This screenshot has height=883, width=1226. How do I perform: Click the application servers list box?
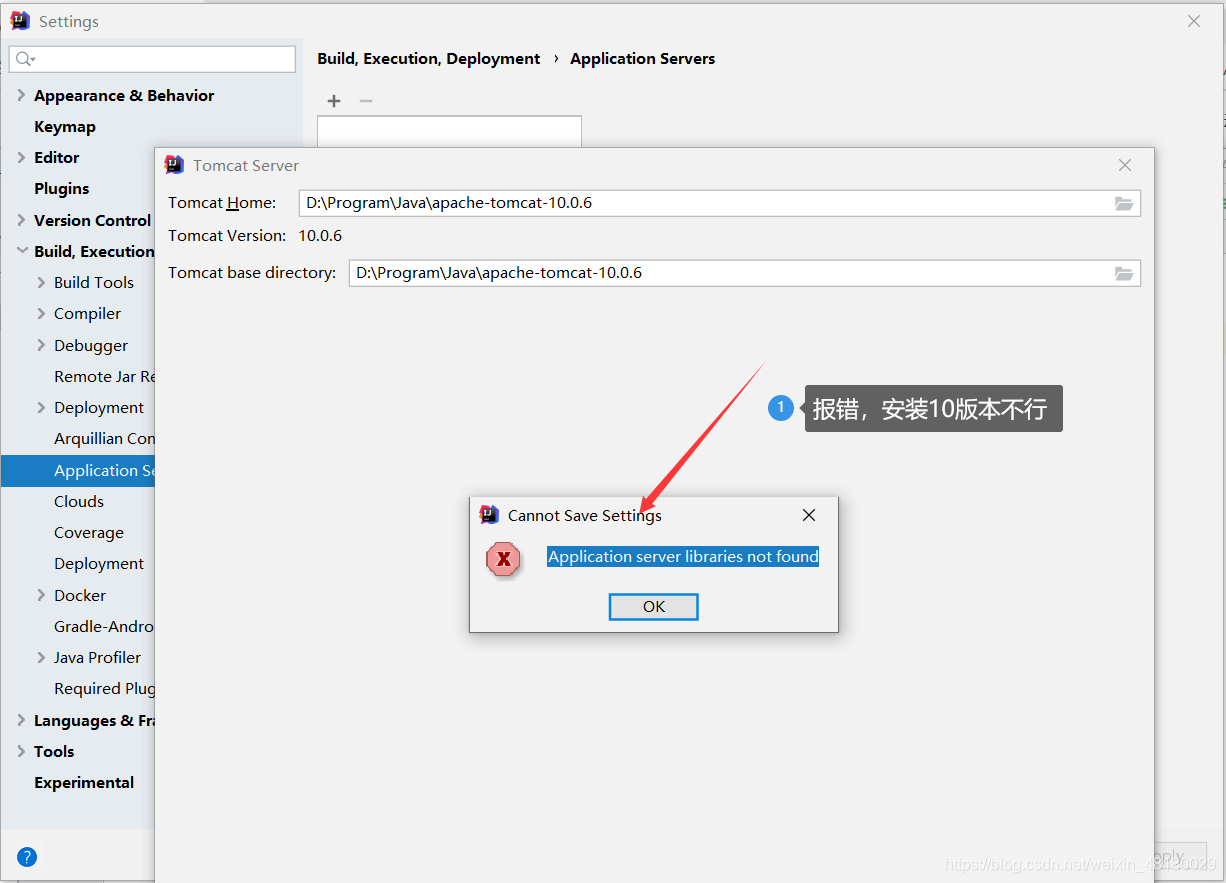tap(449, 132)
